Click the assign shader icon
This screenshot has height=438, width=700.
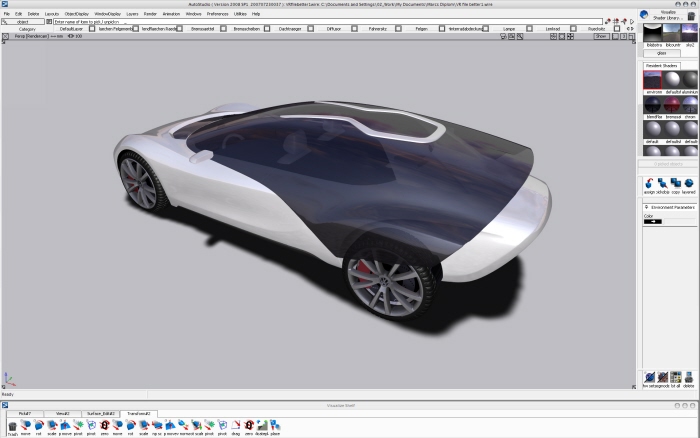click(x=647, y=184)
